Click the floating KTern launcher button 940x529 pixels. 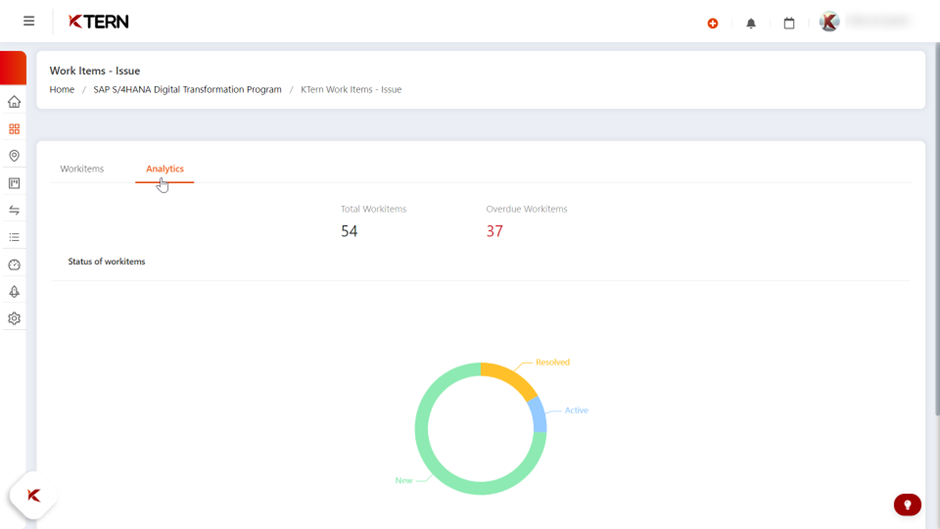click(34, 495)
